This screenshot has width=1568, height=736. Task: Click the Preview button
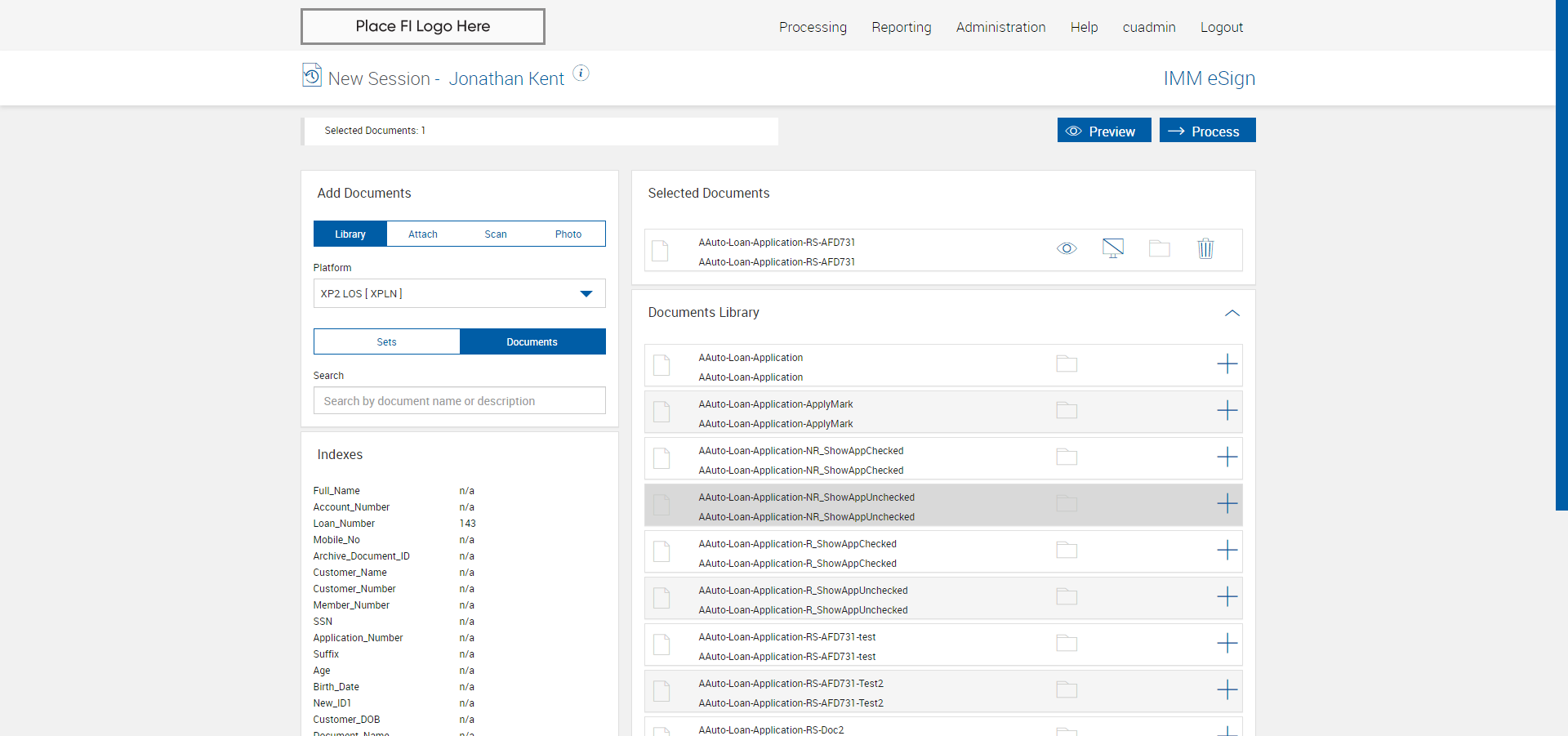click(1103, 131)
